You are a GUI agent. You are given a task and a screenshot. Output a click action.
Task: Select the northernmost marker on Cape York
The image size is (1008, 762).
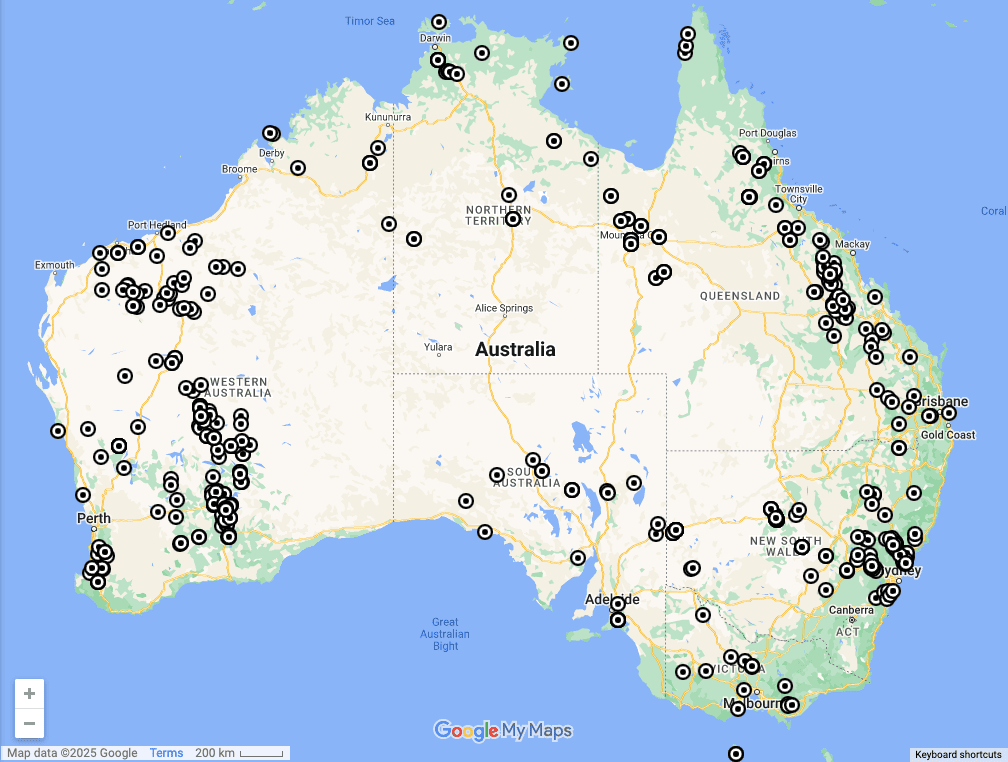[688, 34]
